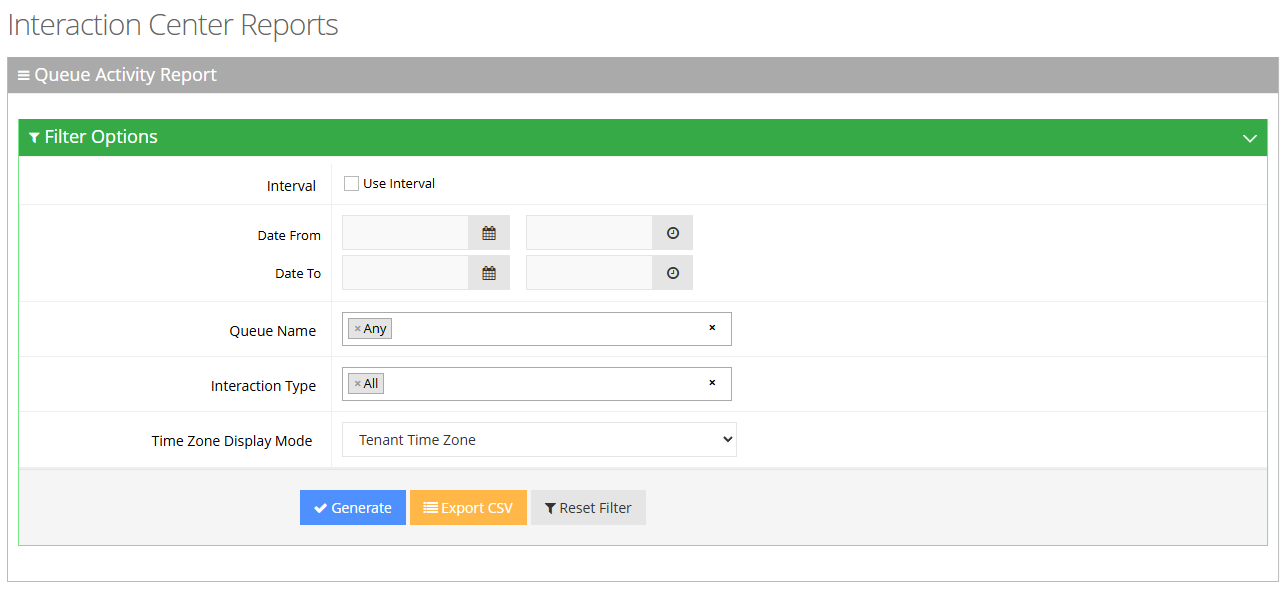The width and height of the screenshot is (1285, 593).
Task: Open the Time Zone Display Mode dropdown
Action: [539, 440]
